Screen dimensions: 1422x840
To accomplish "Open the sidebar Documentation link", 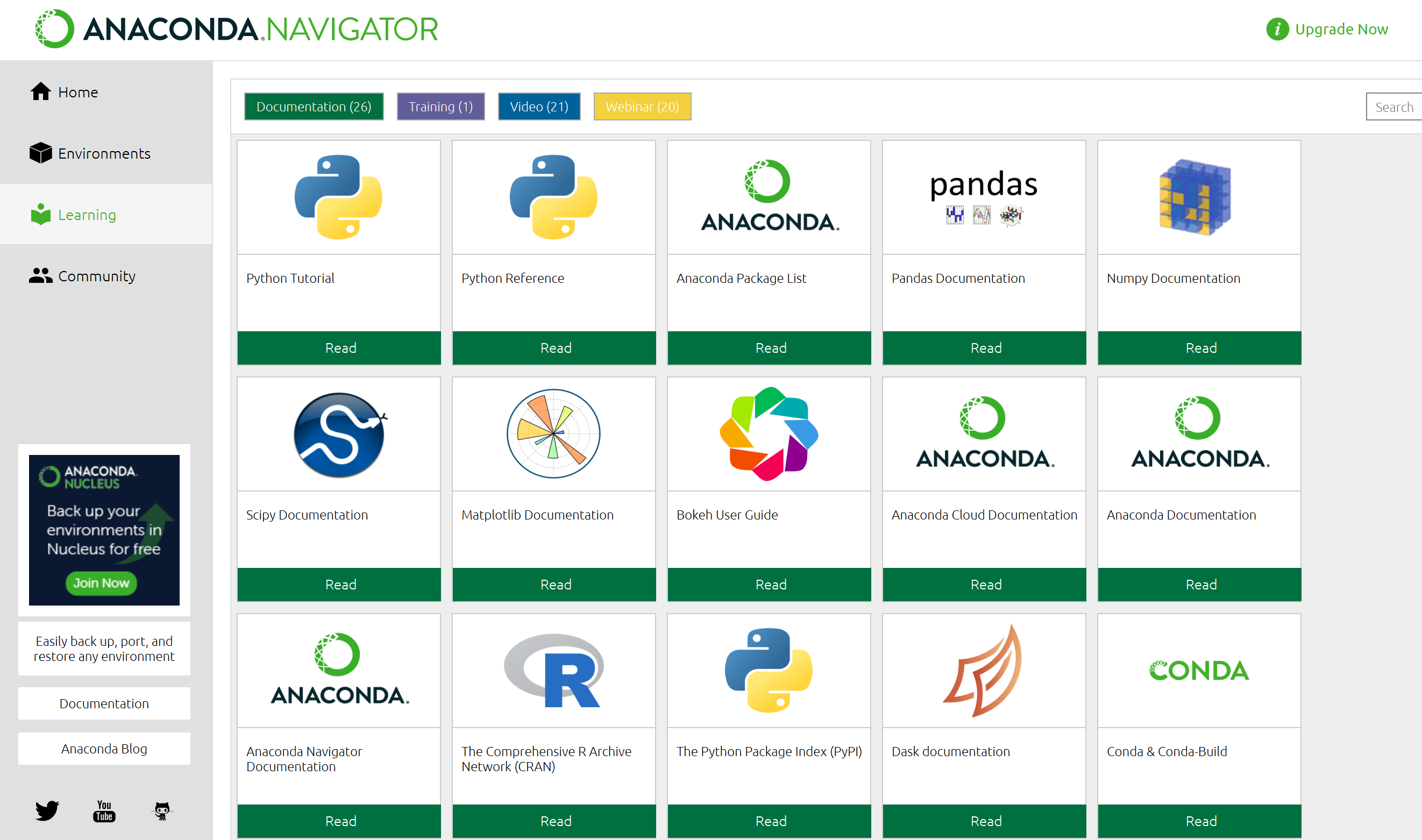I will click(x=104, y=703).
